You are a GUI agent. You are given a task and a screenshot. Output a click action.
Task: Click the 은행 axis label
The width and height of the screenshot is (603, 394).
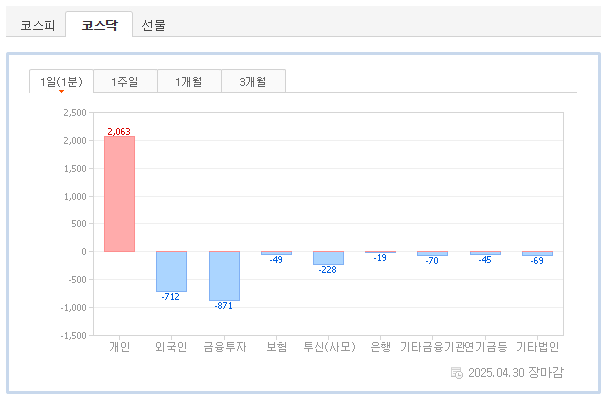click(380, 347)
